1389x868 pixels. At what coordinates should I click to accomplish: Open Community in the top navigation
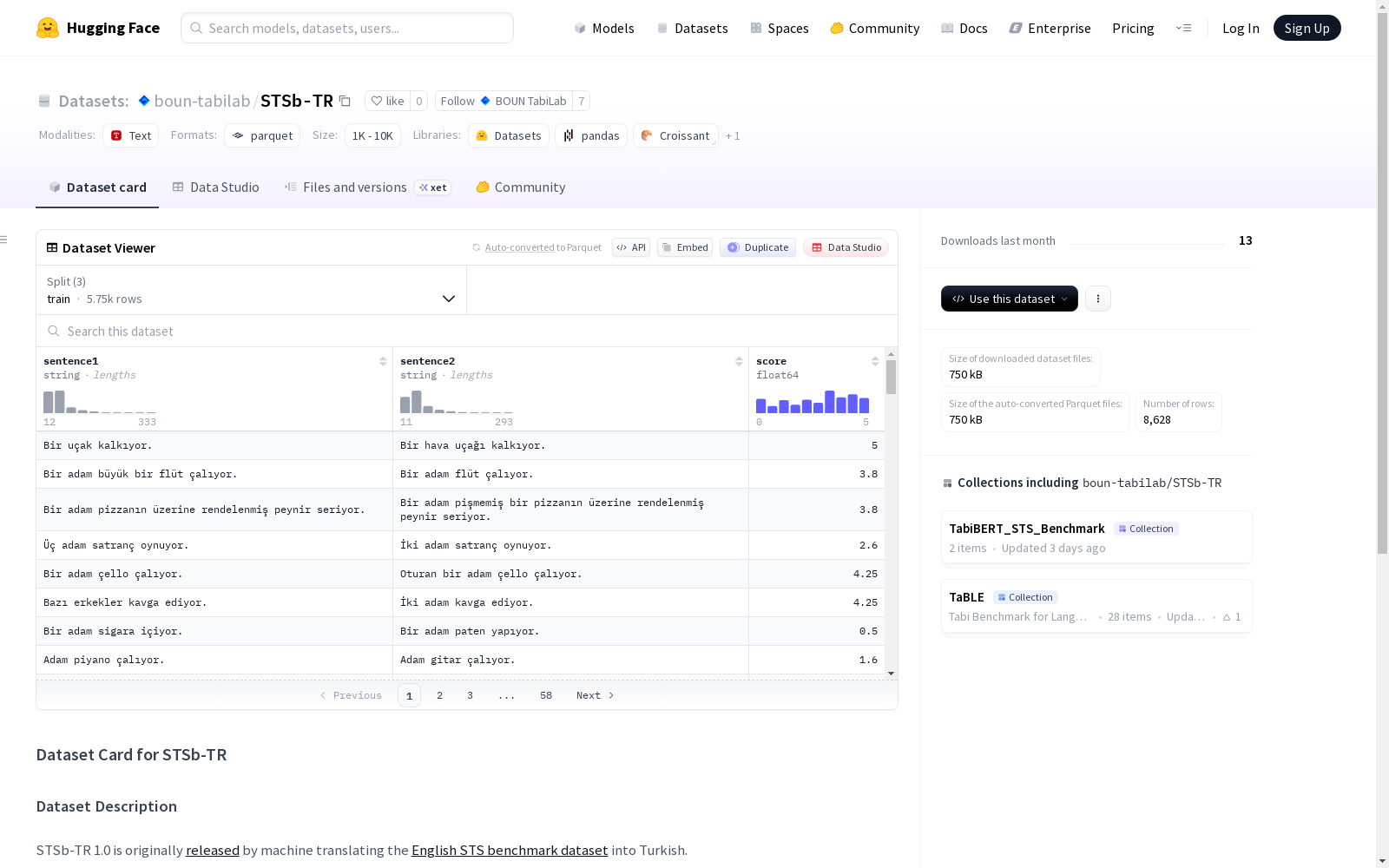(x=875, y=28)
